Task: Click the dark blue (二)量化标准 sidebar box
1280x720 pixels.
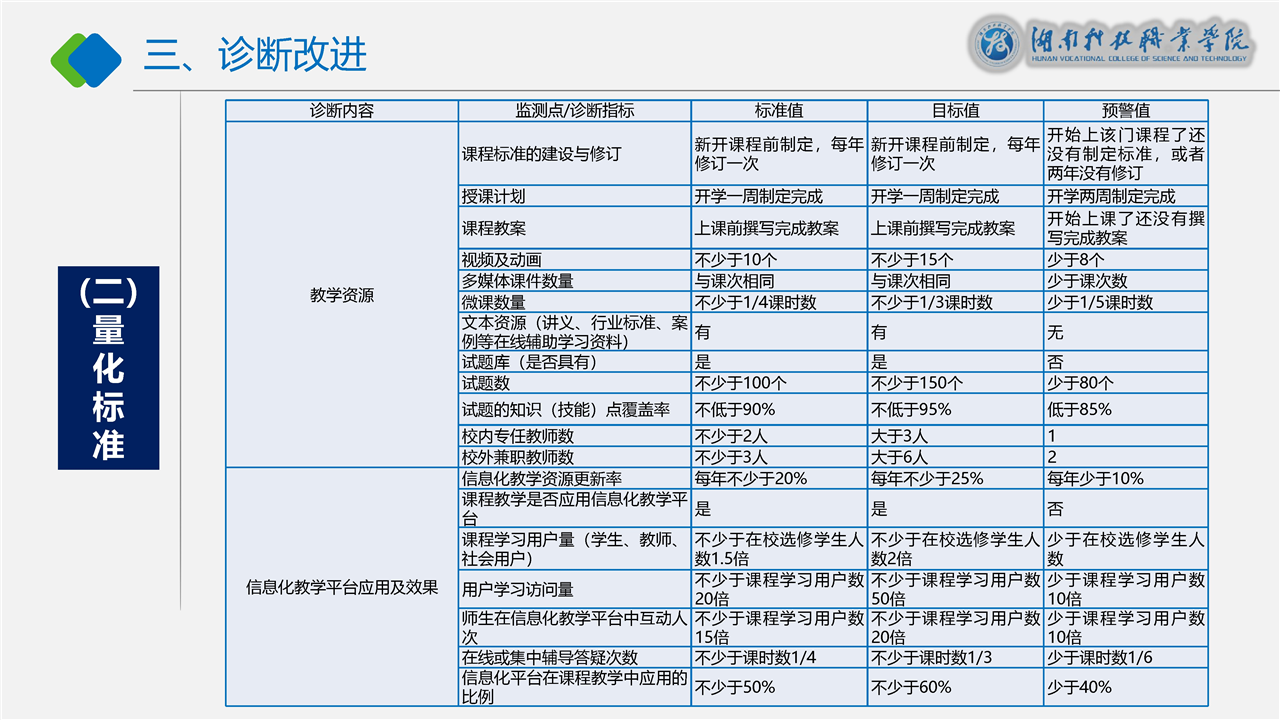Action: coord(108,367)
